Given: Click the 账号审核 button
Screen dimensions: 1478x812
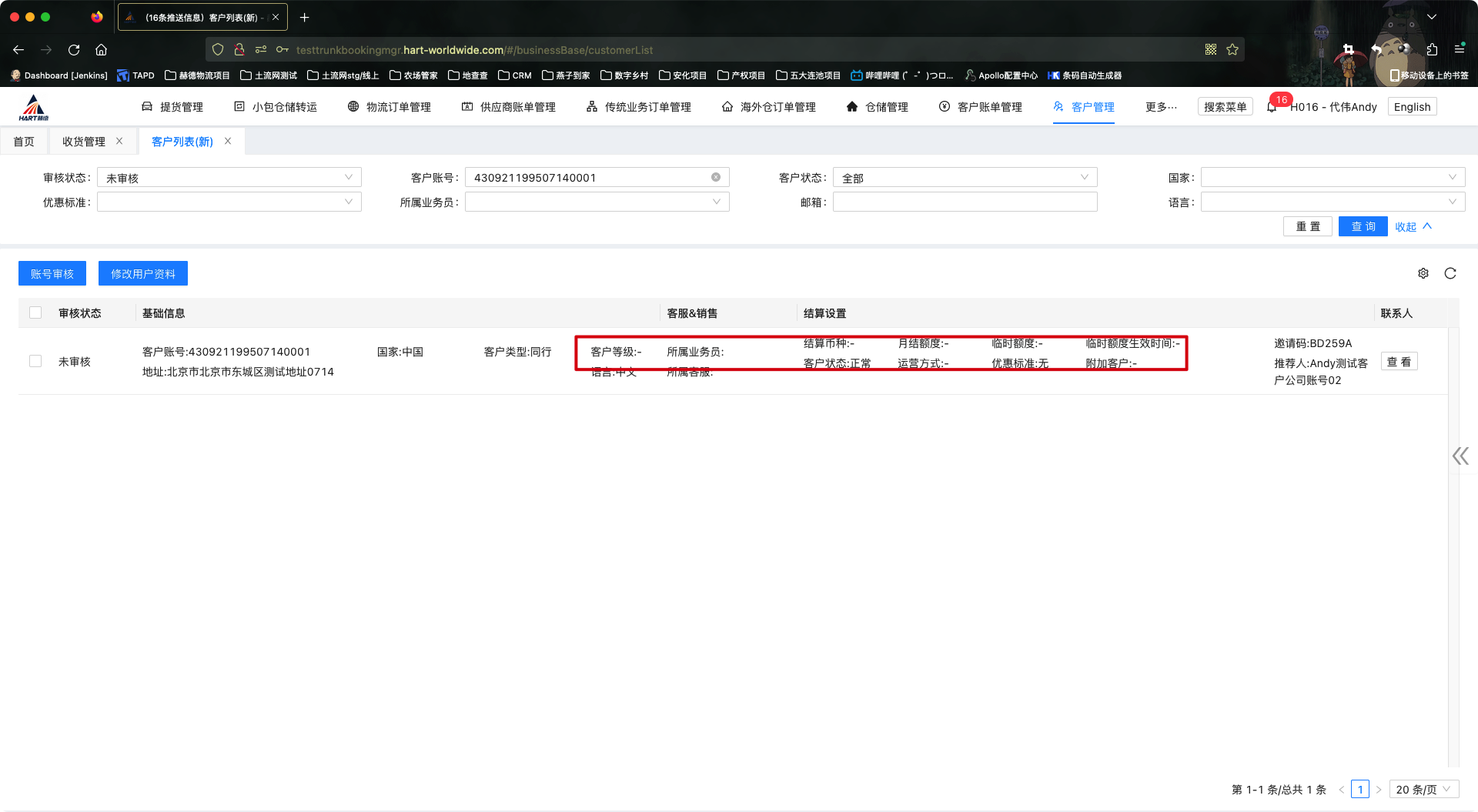Looking at the screenshot, I should 52,274.
